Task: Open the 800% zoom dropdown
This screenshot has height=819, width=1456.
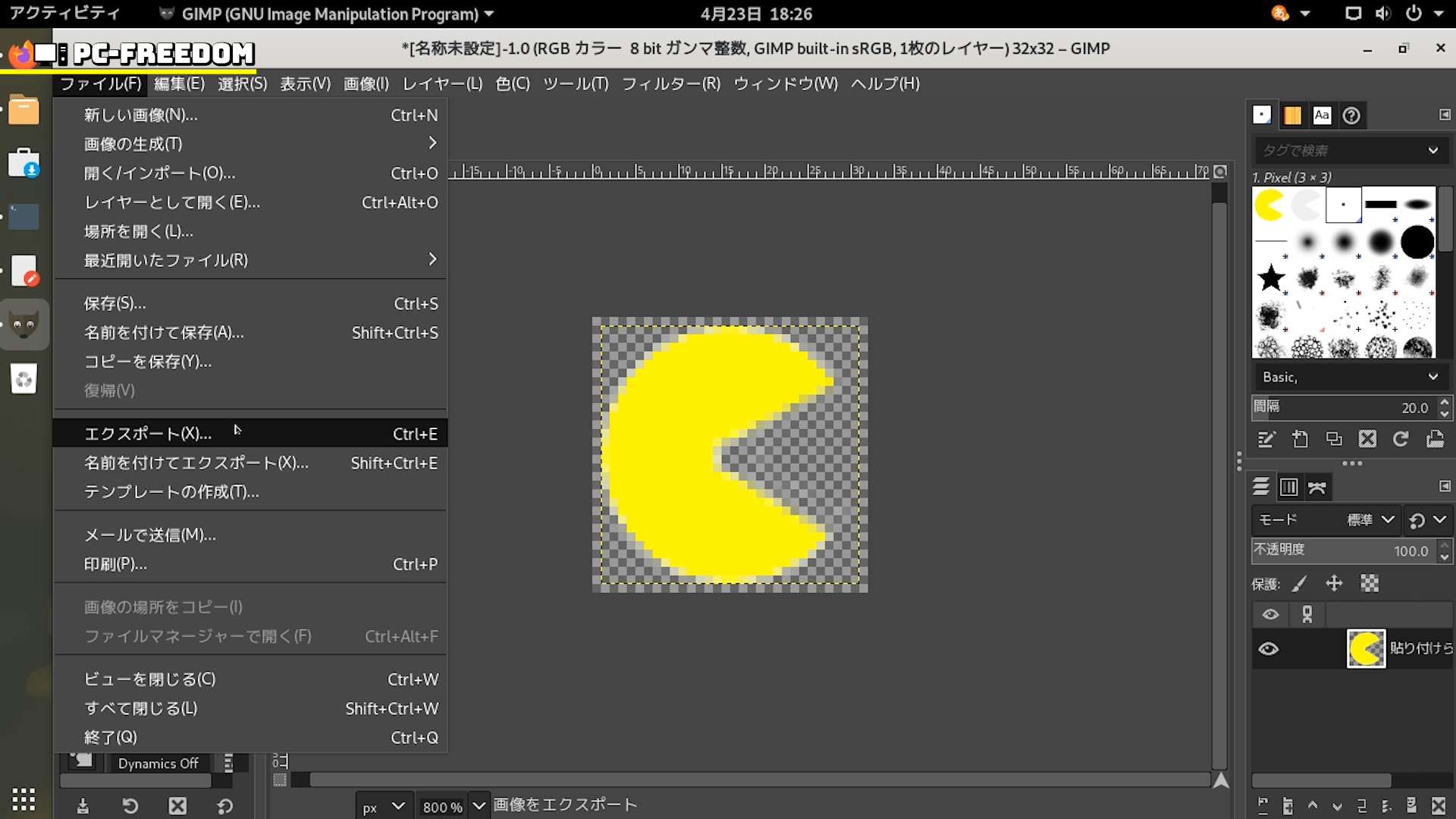Action: [479, 806]
